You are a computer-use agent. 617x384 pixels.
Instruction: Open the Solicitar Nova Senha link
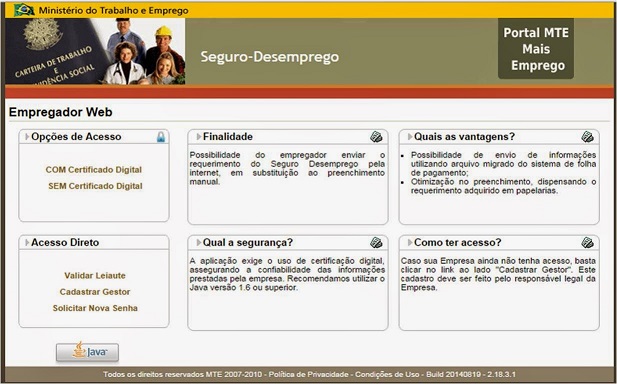[95, 308]
